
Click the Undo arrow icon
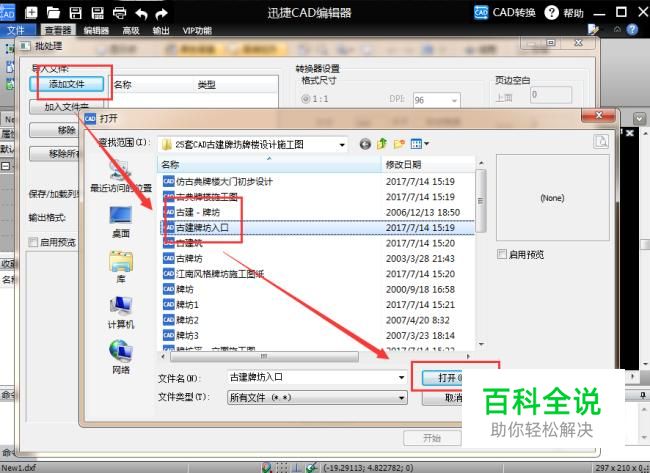[141, 13]
